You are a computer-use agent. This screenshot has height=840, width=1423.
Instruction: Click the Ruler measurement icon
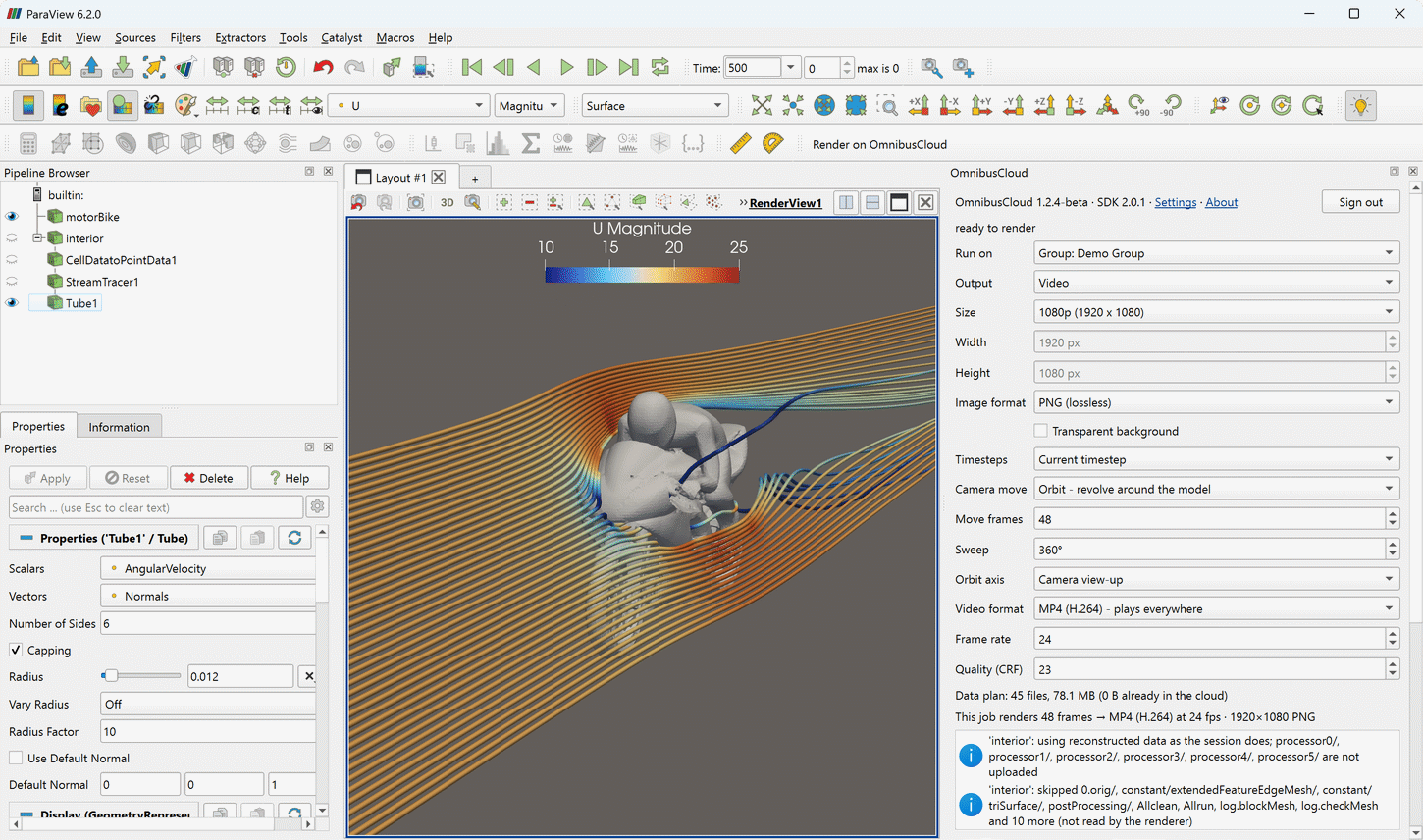pos(741,143)
